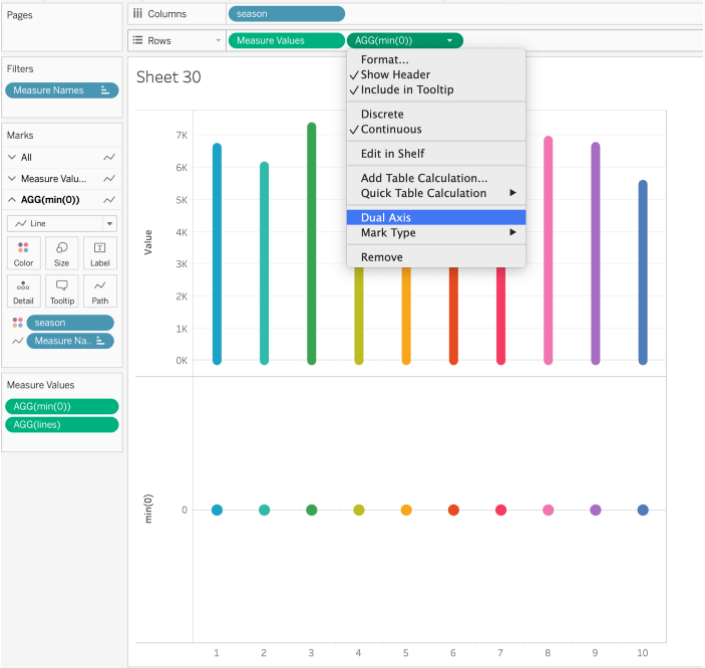Open the Path marks button

[x=100, y=291]
